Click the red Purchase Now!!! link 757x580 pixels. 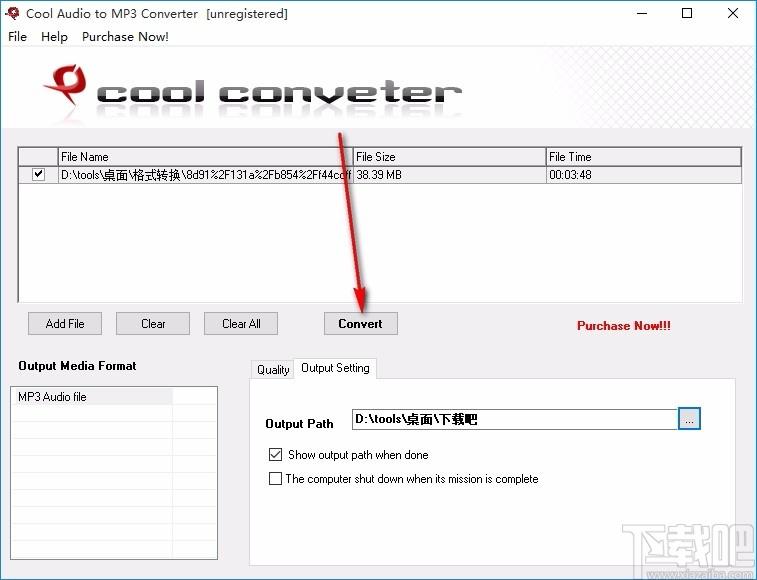(x=624, y=325)
